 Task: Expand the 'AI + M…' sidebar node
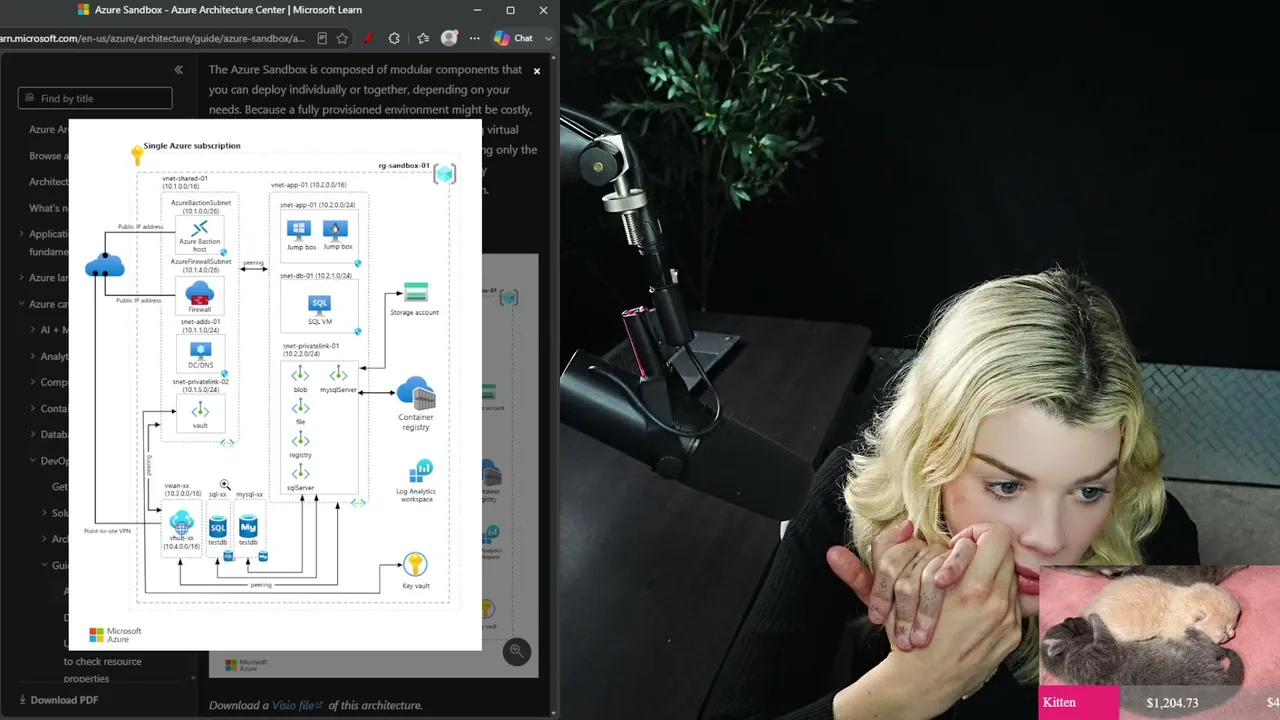(33, 330)
